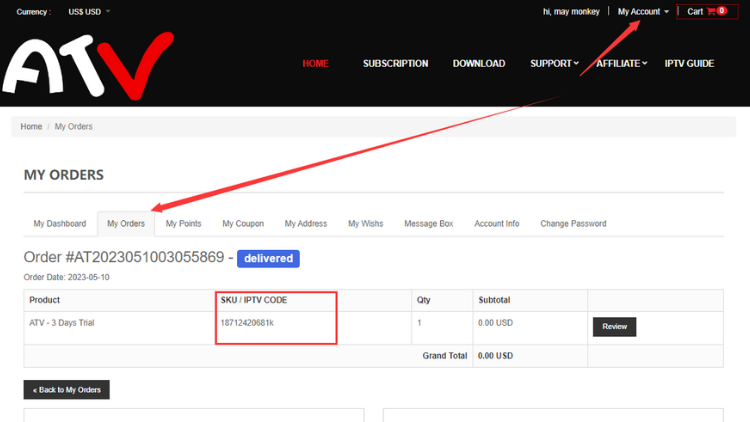Click the SKU / IPTV CODE column header
The width and height of the screenshot is (750, 422).
[254, 300]
